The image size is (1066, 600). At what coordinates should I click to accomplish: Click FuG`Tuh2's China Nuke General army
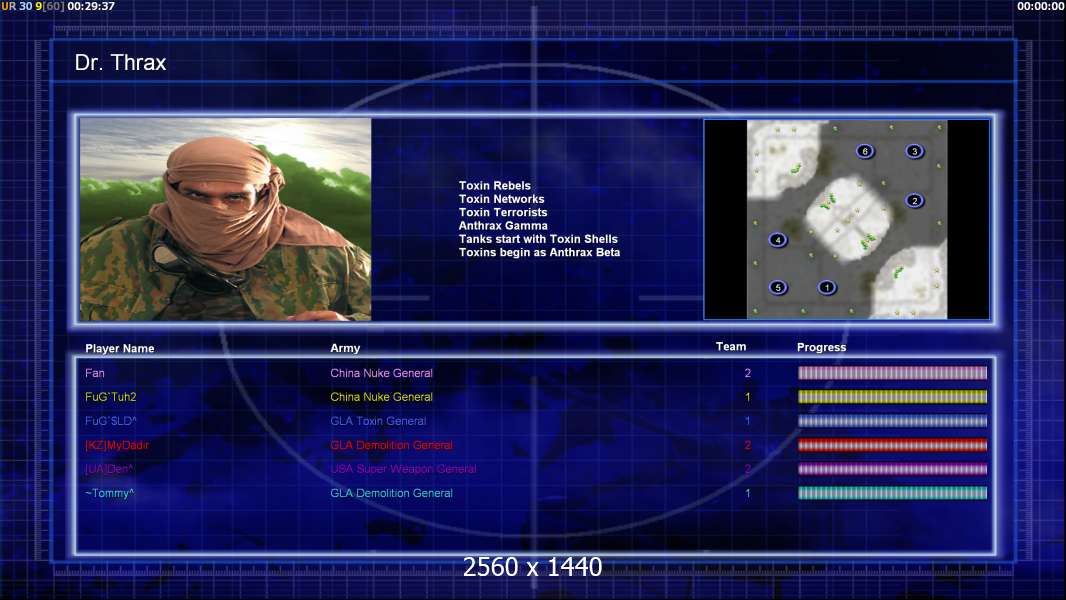tap(381, 397)
